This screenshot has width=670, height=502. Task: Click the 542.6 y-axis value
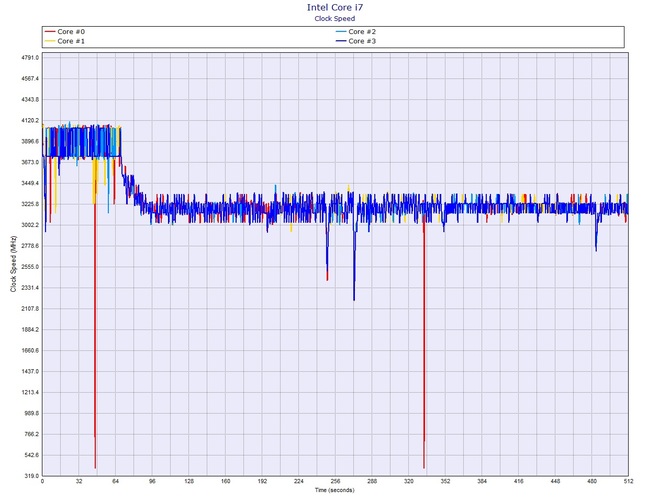tap(32, 455)
